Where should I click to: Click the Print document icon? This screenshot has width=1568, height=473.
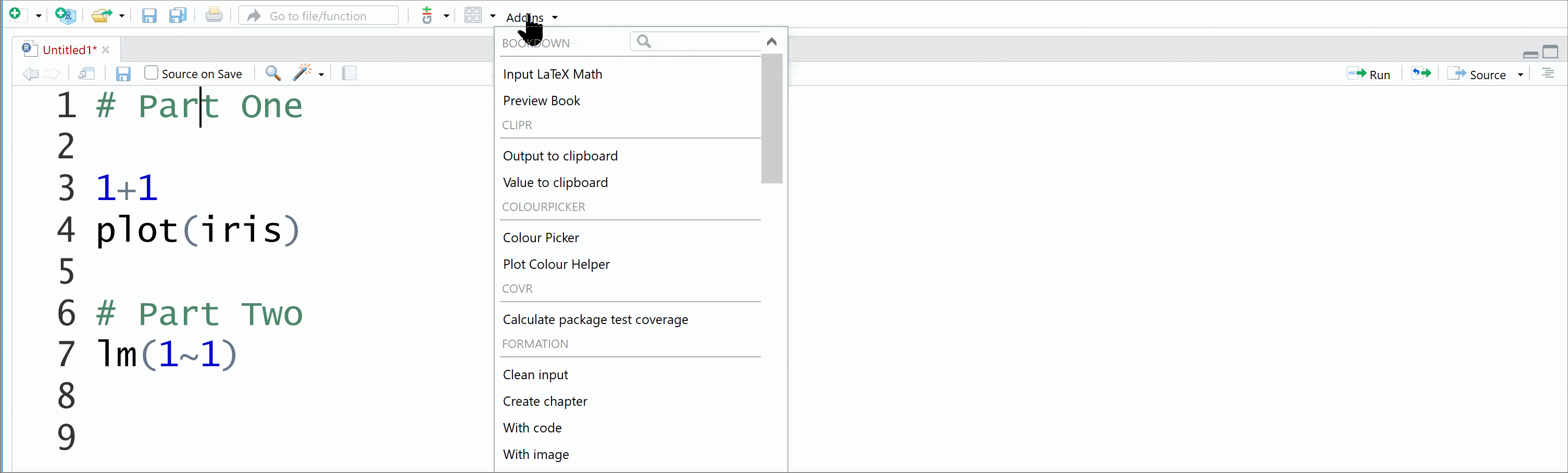[x=214, y=15]
